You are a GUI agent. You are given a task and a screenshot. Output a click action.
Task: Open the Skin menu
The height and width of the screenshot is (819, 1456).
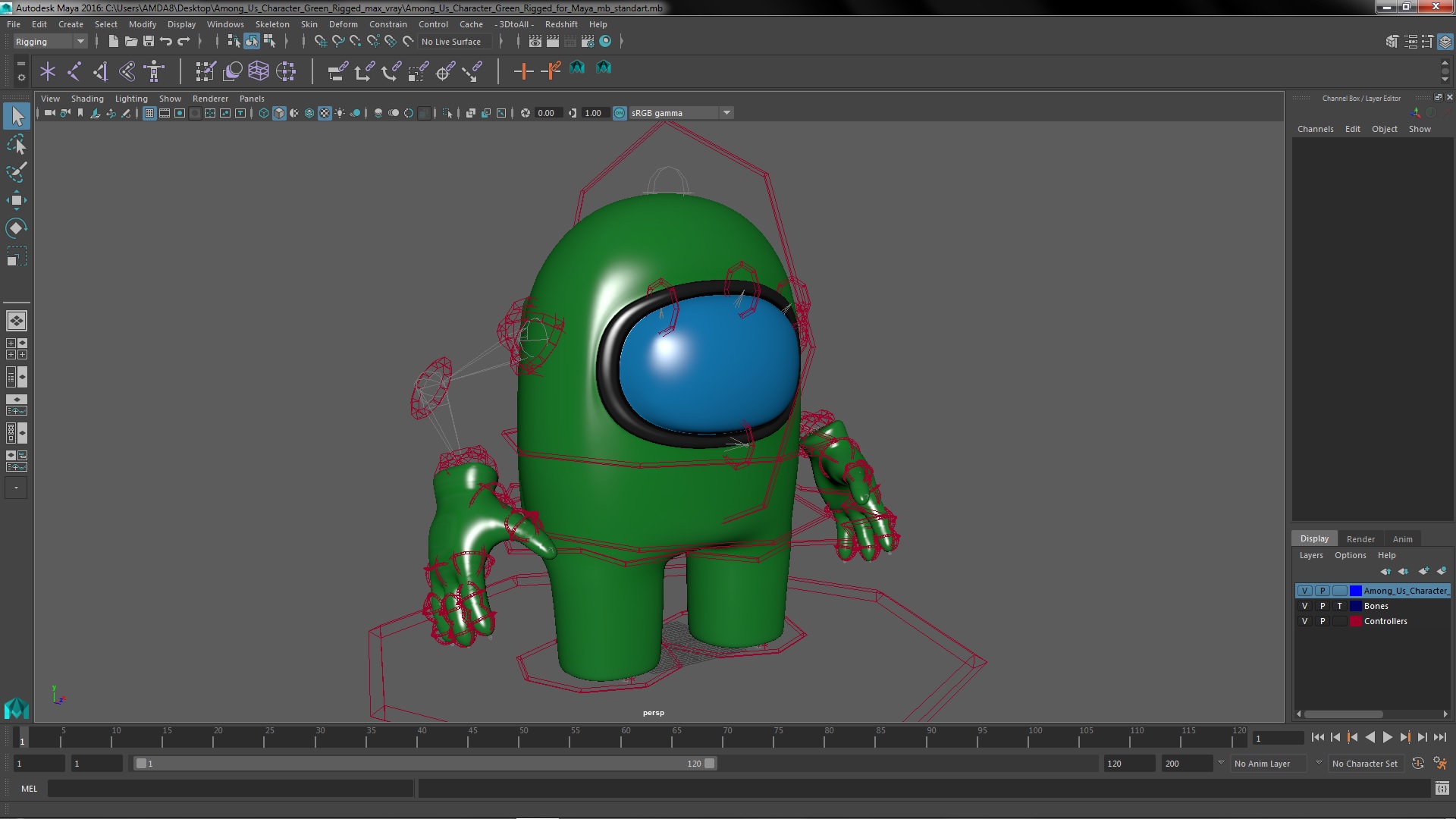coord(309,24)
